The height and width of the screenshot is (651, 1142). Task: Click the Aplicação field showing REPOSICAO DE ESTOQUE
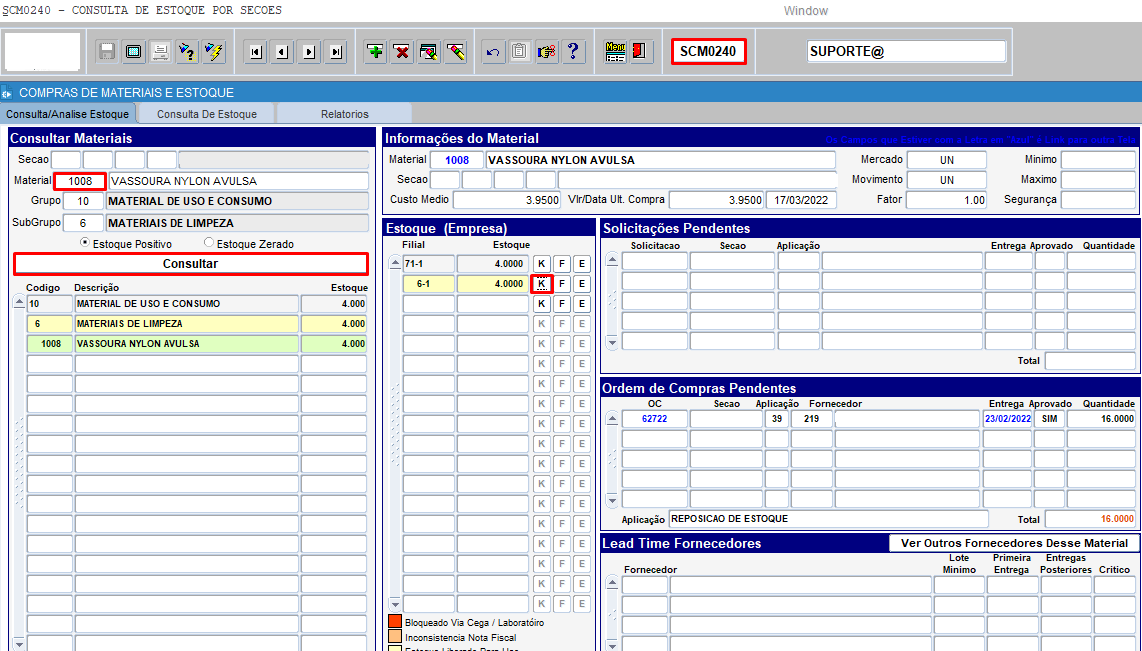828,519
